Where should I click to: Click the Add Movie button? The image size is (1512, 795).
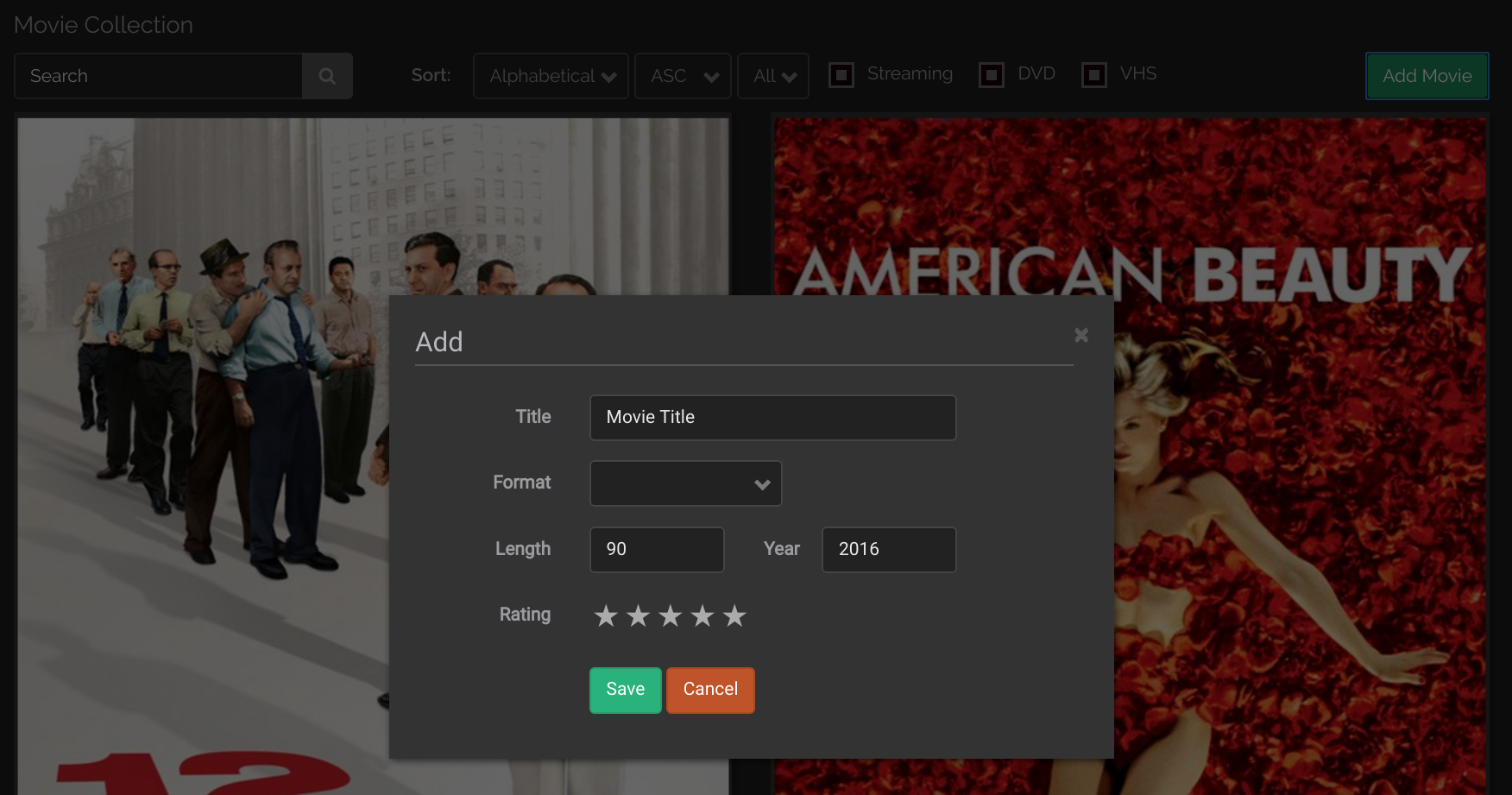tap(1427, 76)
